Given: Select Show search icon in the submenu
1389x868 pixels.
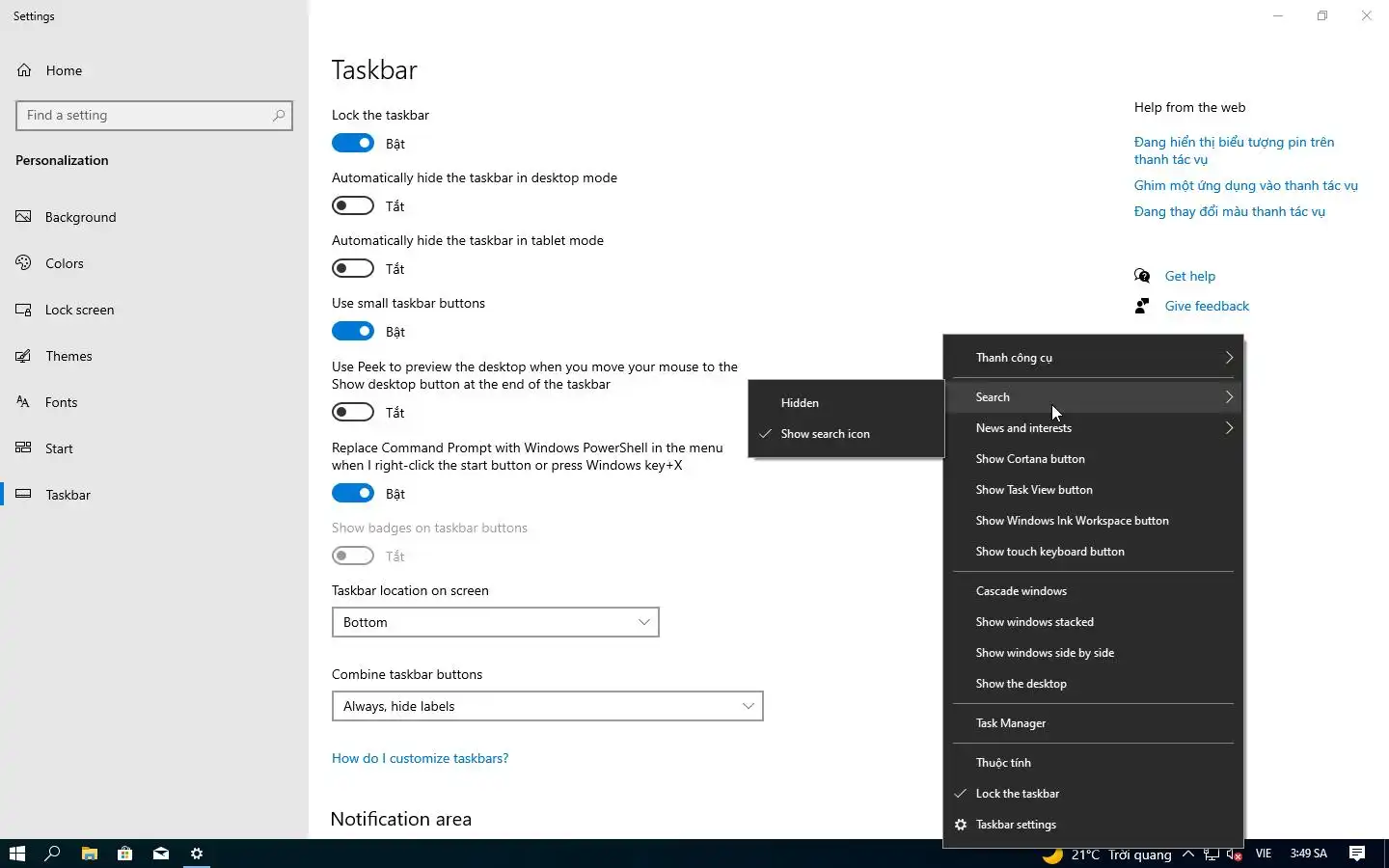Looking at the screenshot, I should click(x=846, y=434).
